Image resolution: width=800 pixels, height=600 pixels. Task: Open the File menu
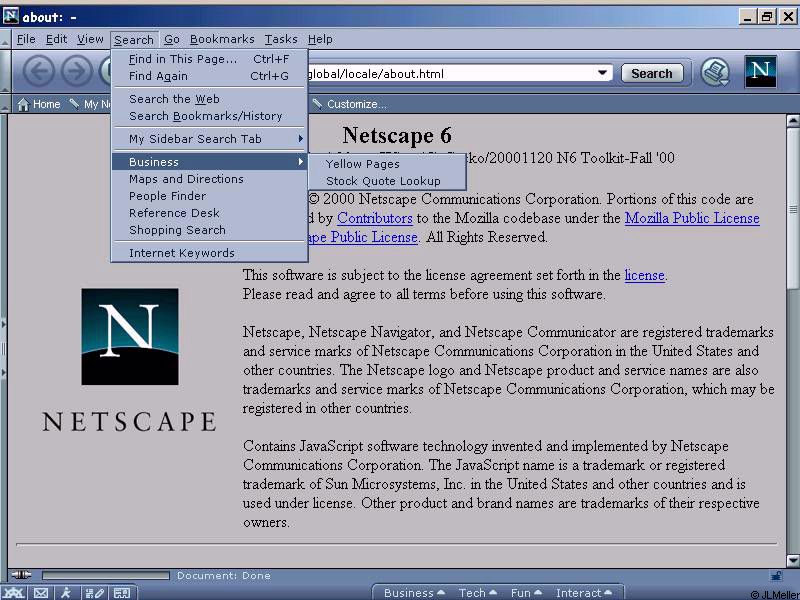[26, 39]
